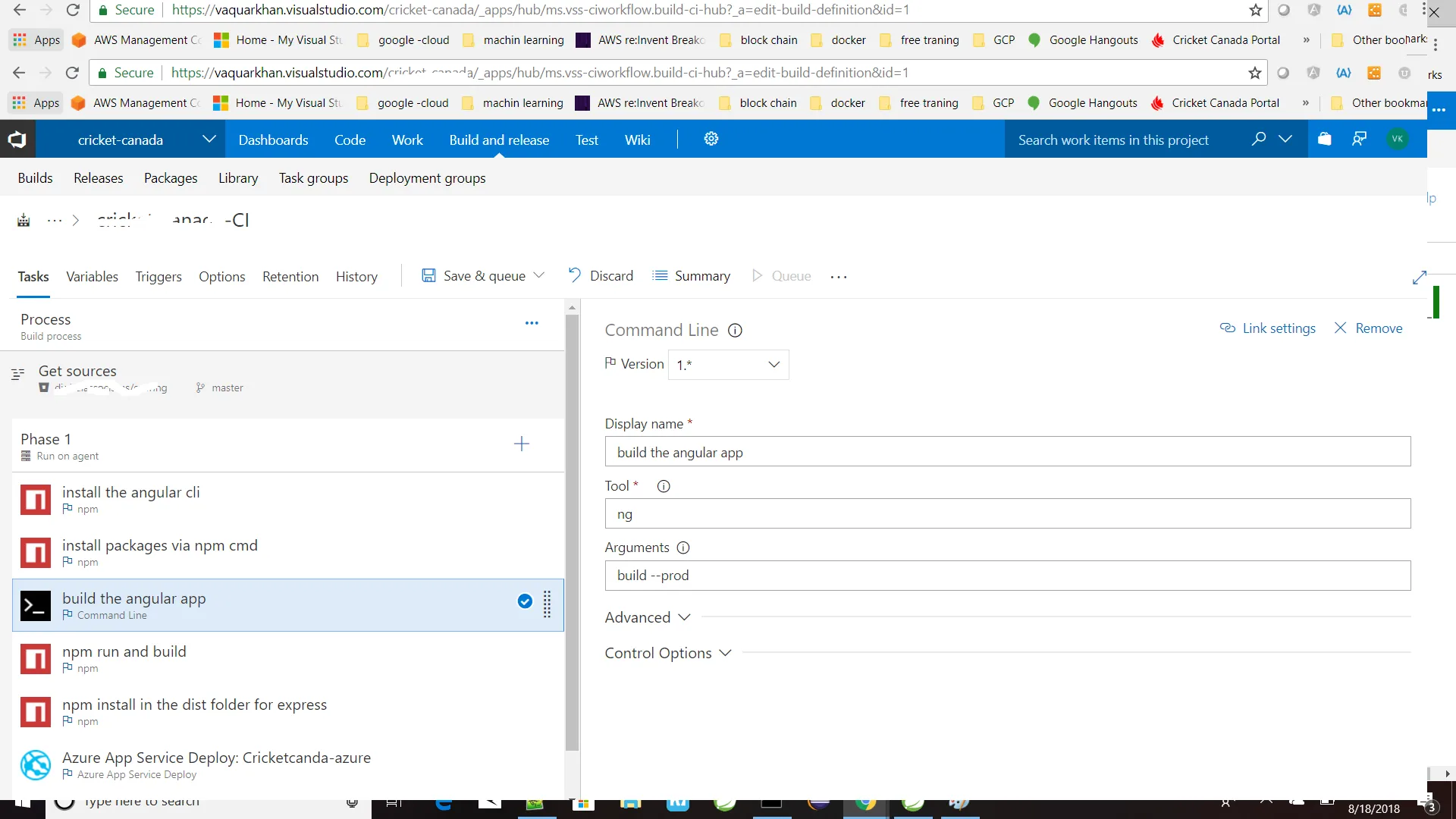This screenshot has height=819, width=1456.
Task: Add a task with Phase 1 plus icon
Action: 521,444
